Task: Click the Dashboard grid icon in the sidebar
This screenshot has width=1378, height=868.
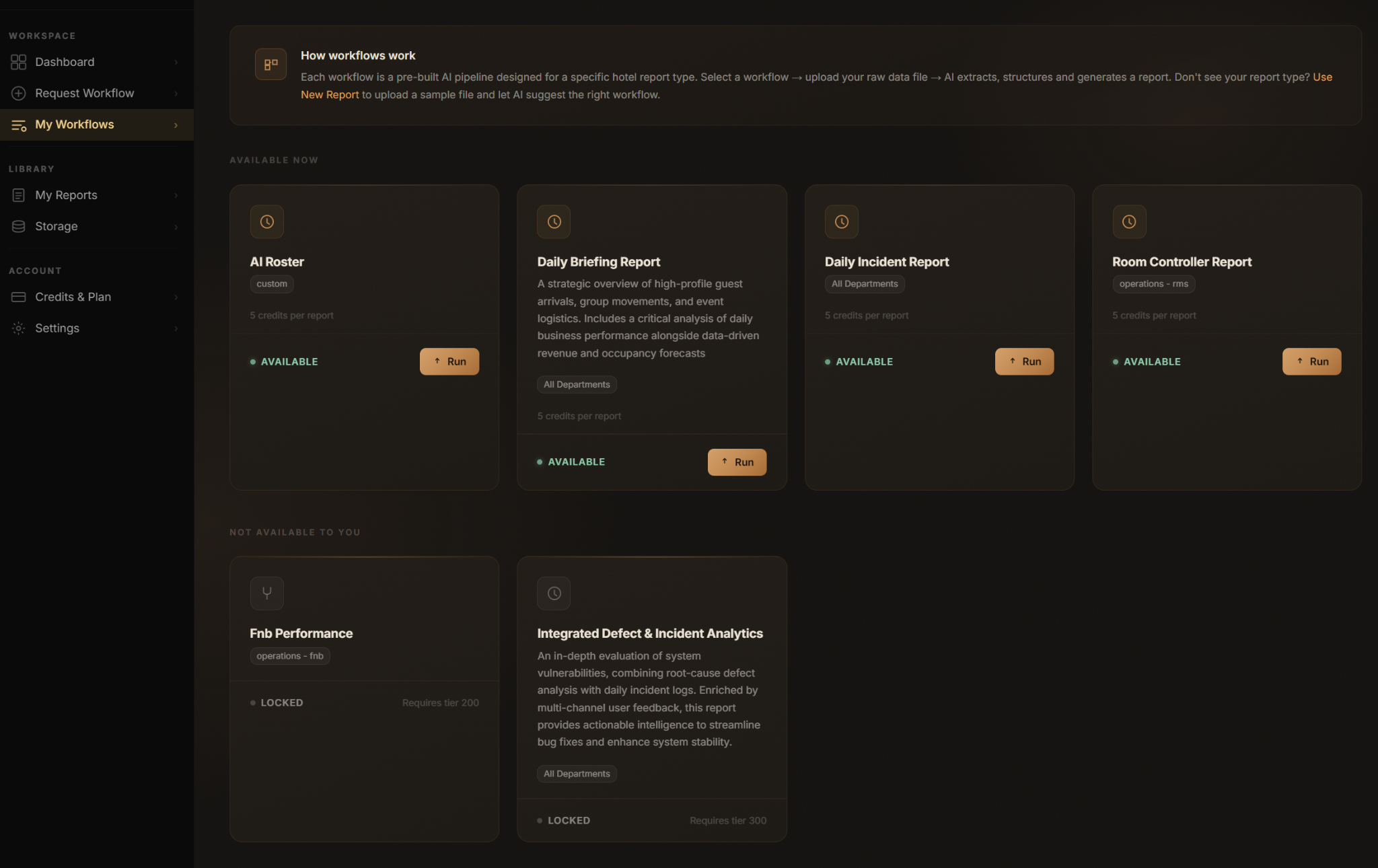Action: (18, 62)
